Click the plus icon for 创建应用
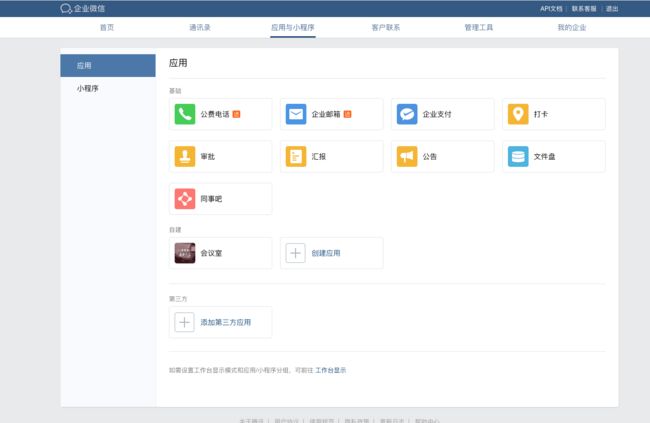 click(296, 253)
